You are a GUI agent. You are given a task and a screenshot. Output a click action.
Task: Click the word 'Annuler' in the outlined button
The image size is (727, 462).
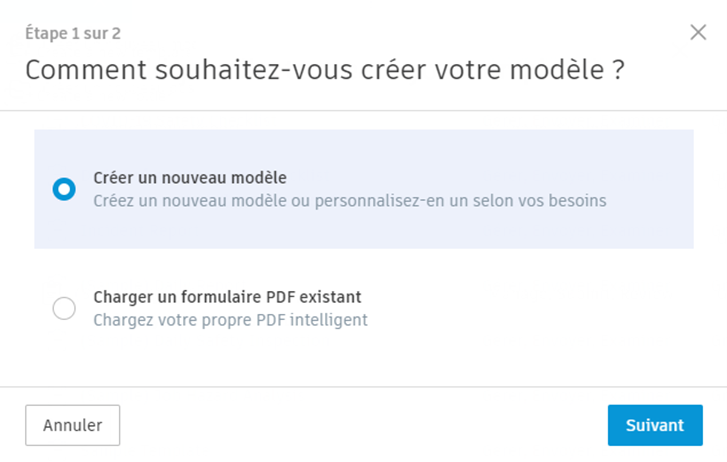click(72, 425)
